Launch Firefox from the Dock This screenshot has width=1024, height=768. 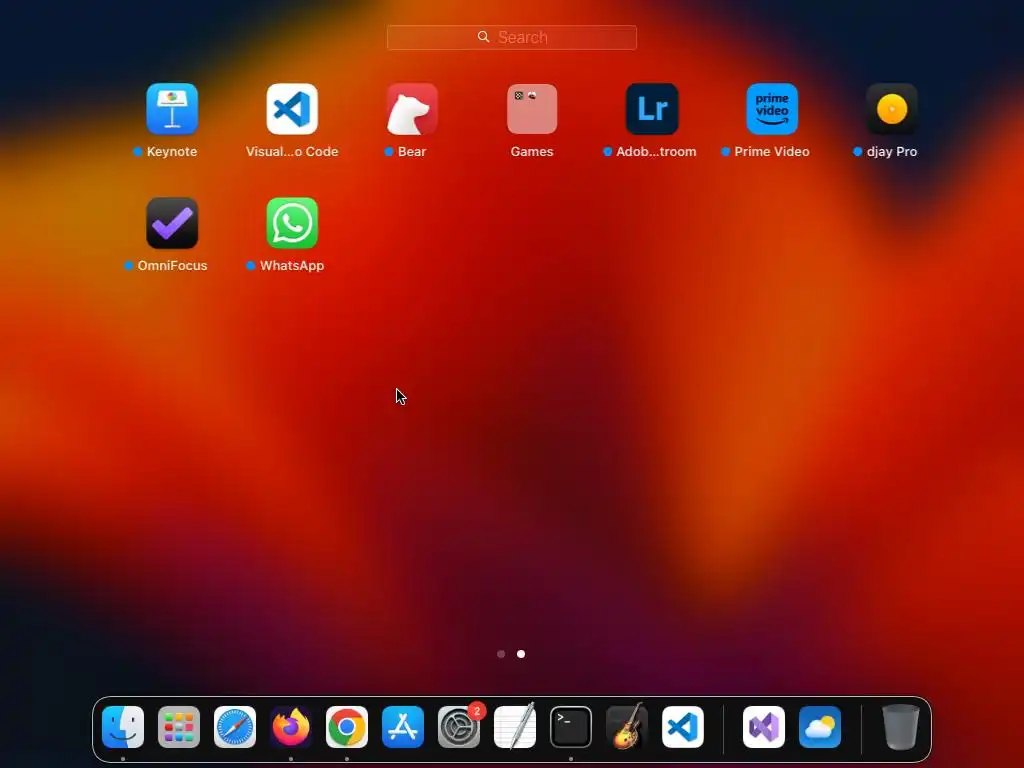[x=291, y=727]
